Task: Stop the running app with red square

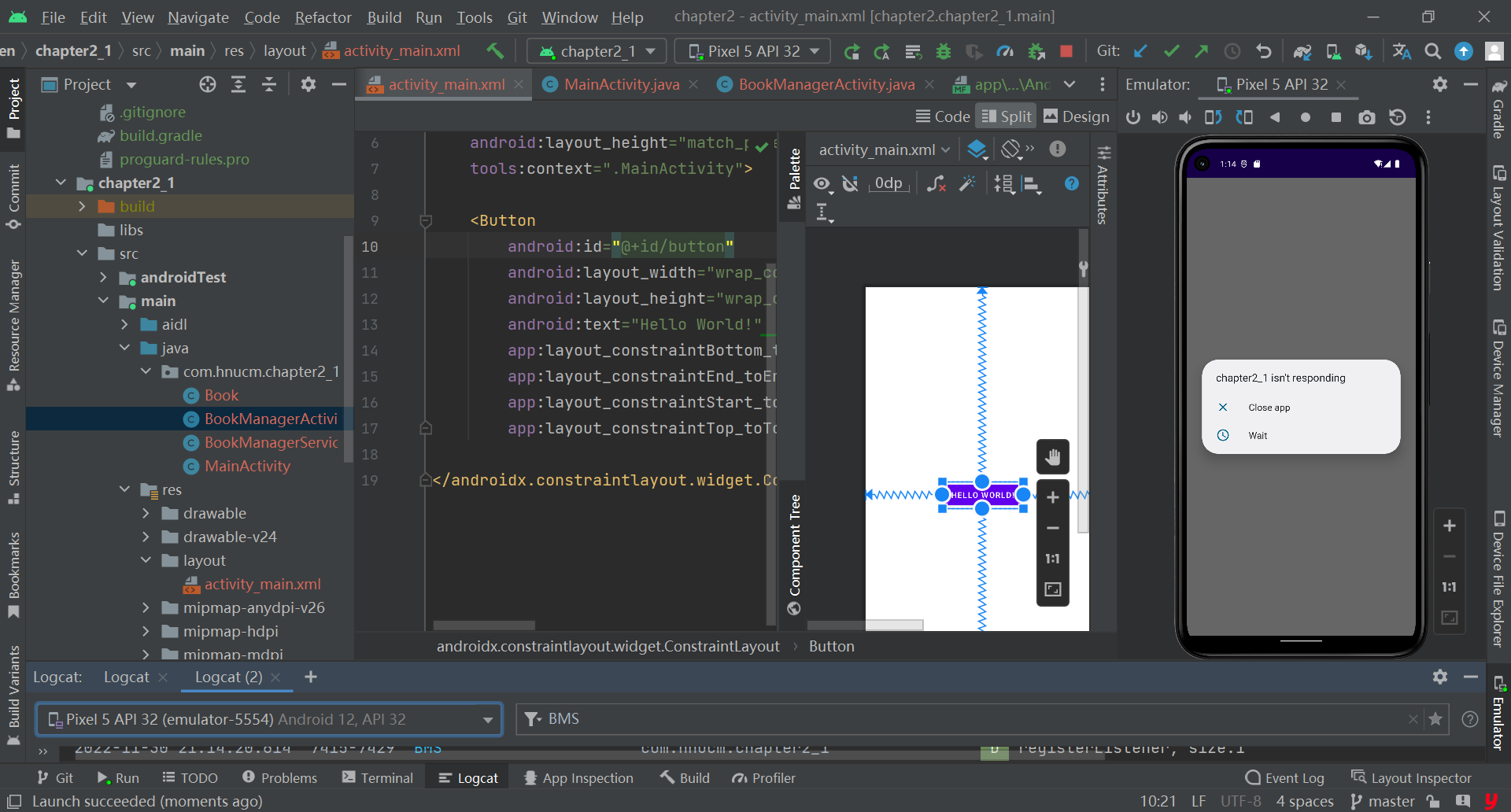Action: [x=1066, y=51]
